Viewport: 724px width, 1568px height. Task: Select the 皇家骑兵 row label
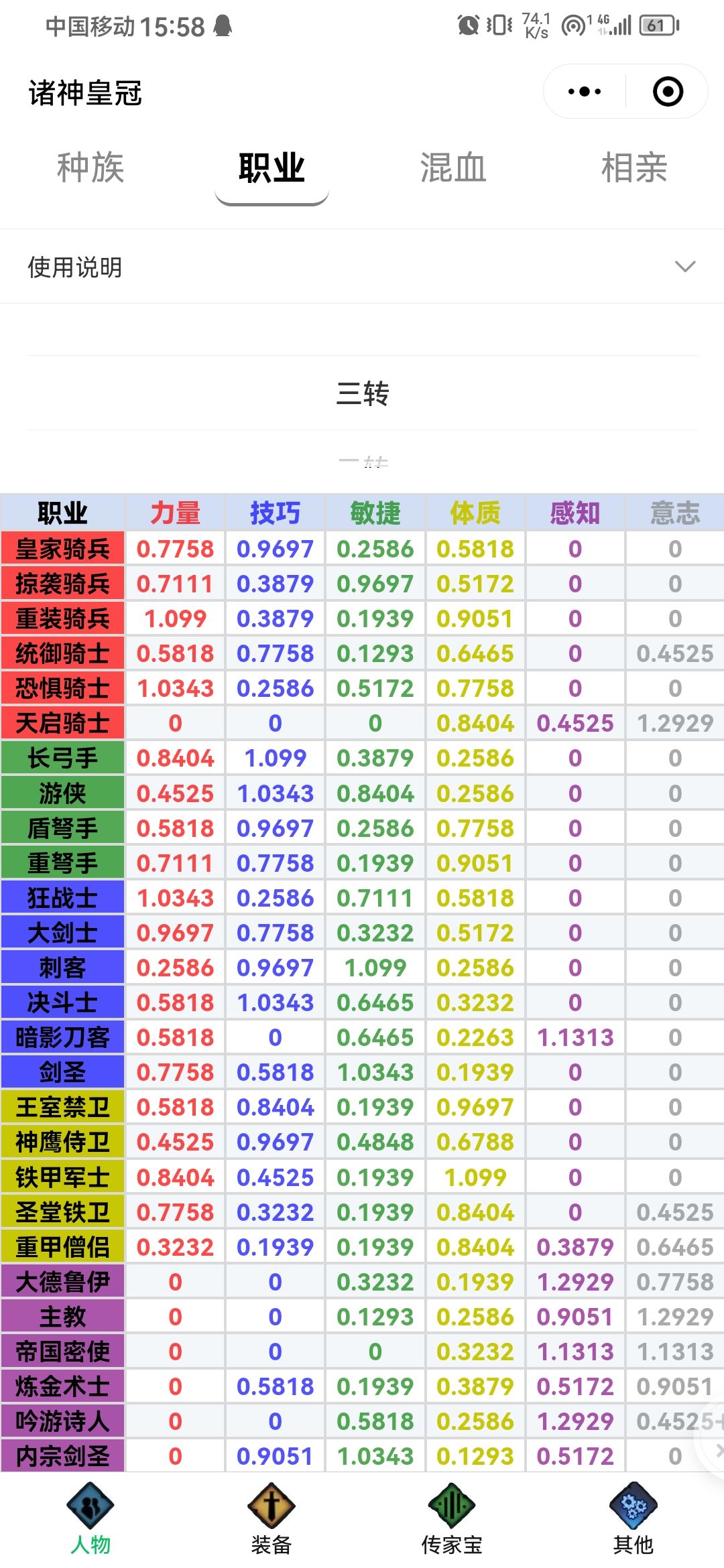click(62, 549)
